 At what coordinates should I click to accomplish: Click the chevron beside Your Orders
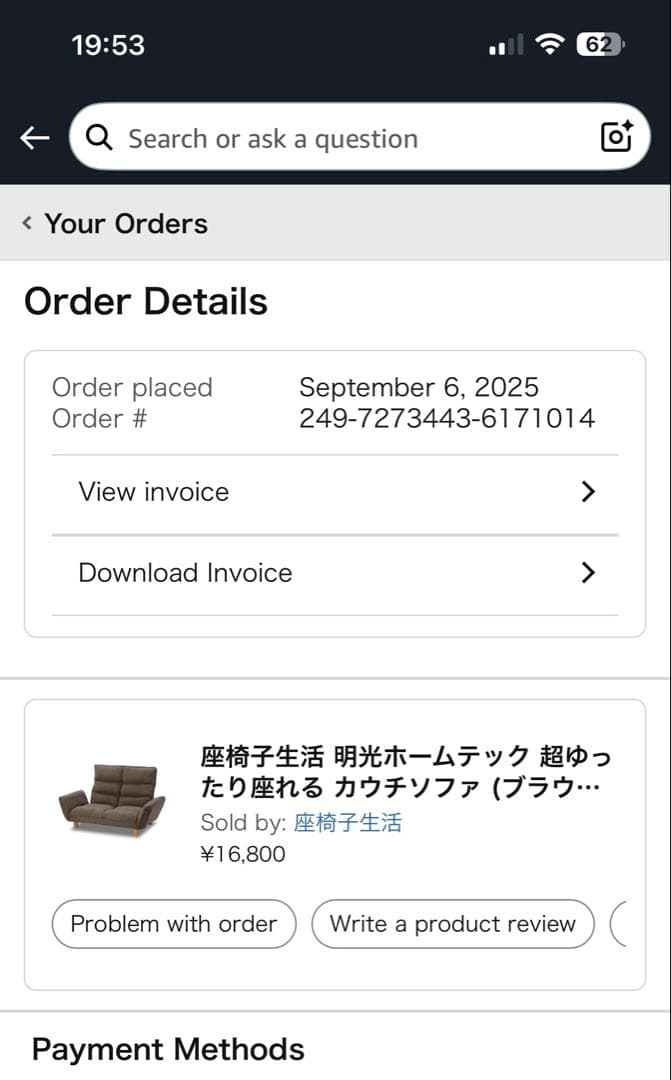coord(27,223)
